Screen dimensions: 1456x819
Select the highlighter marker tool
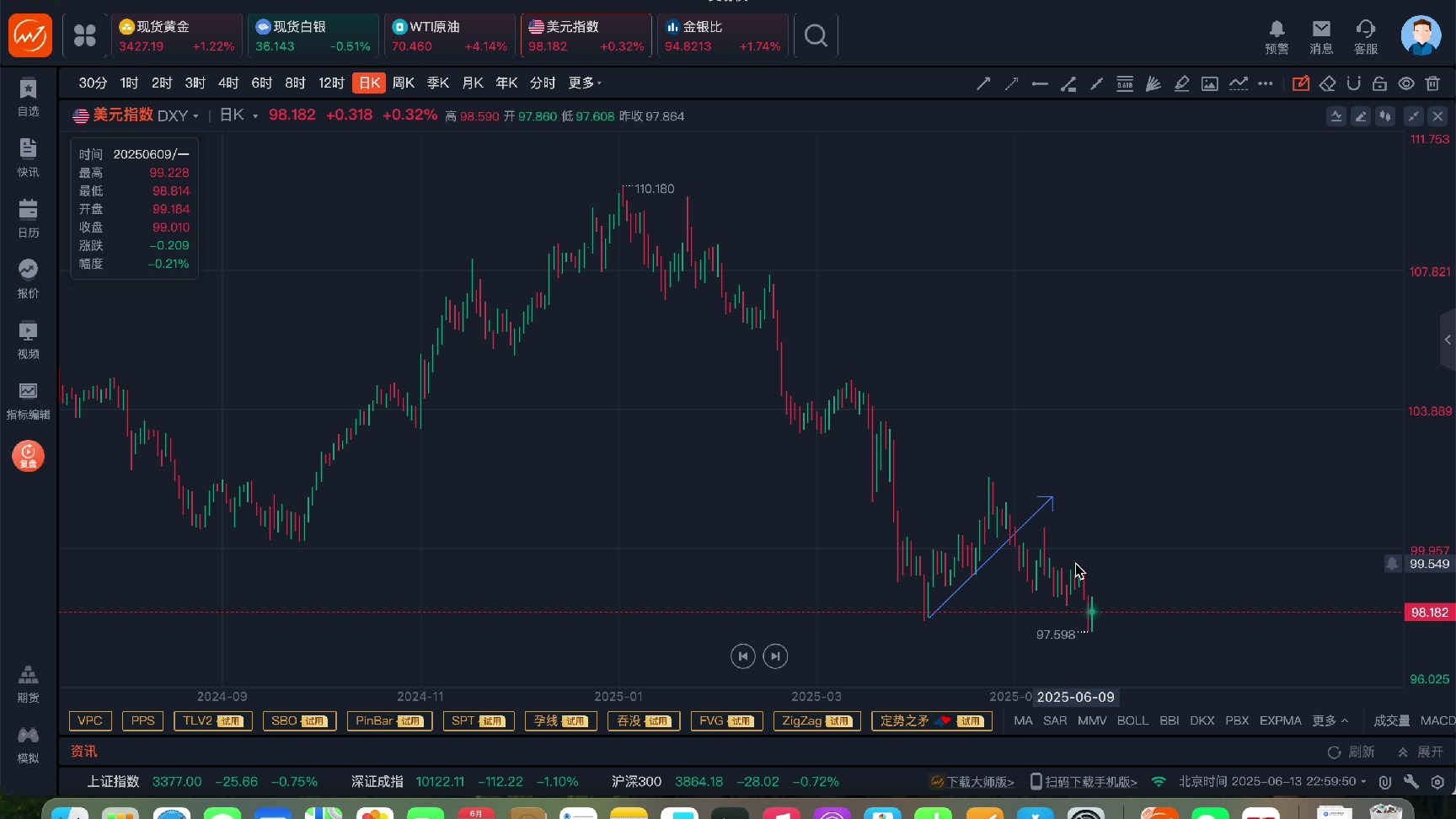[1181, 83]
